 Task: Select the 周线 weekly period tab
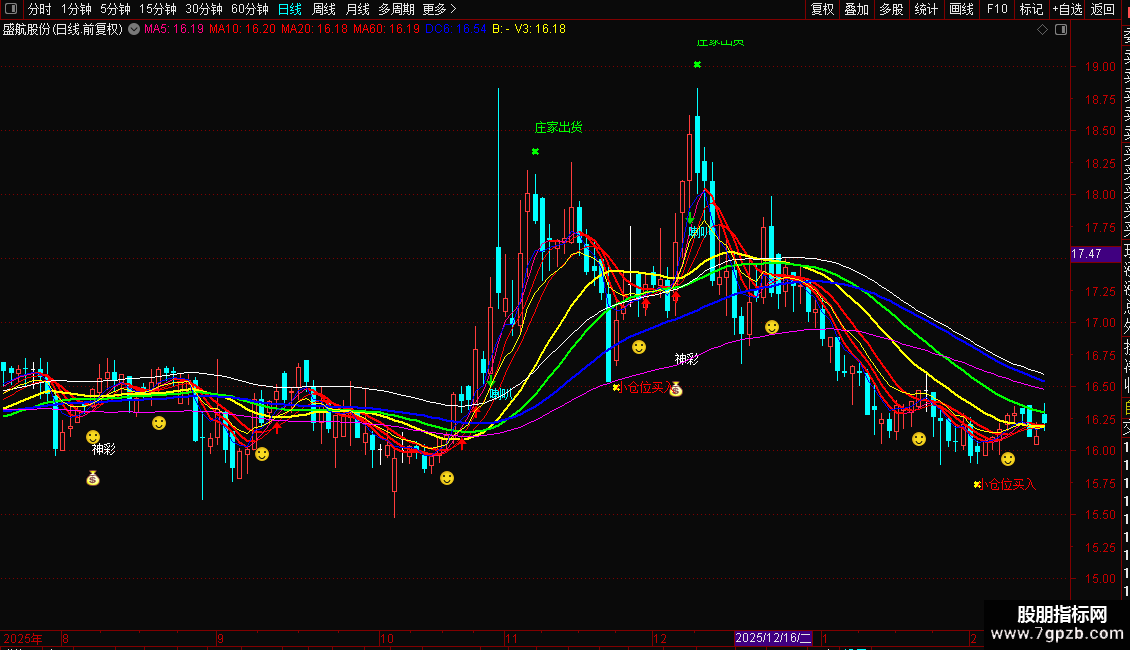click(x=324, y=9)
